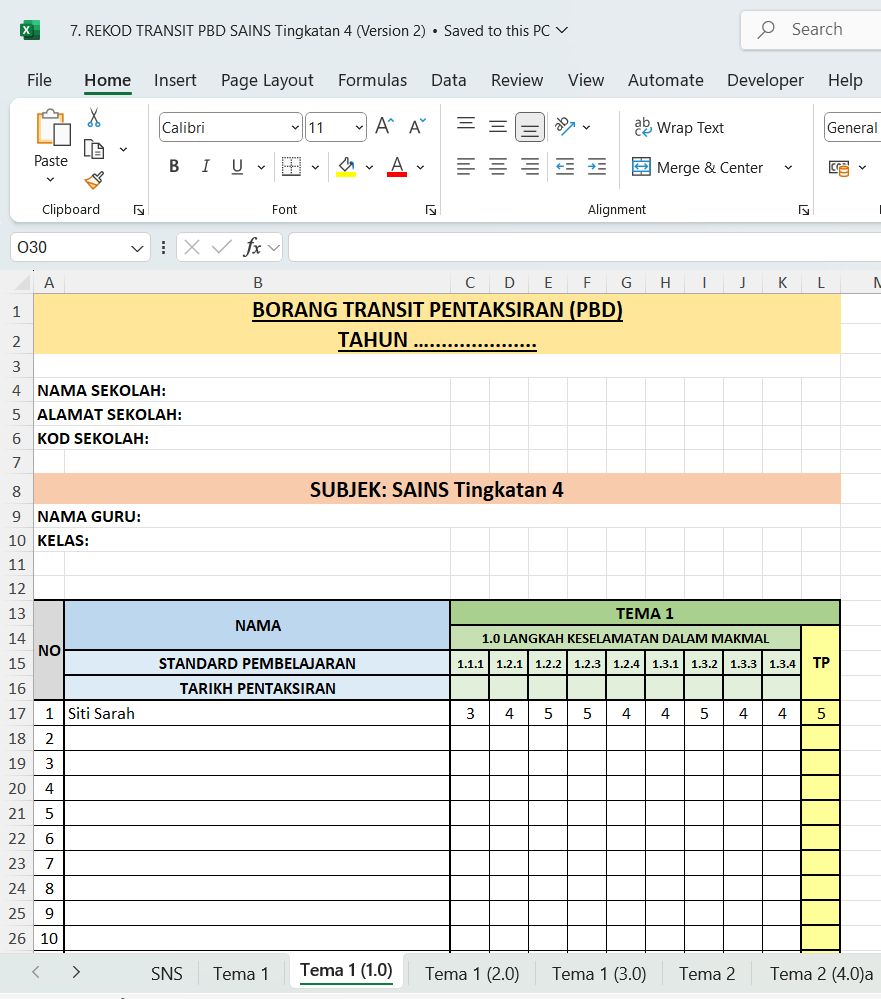This screenshot has height=999, width=881.
Task: Open the Review ribbon tab
Action: [x=517, y=80]
